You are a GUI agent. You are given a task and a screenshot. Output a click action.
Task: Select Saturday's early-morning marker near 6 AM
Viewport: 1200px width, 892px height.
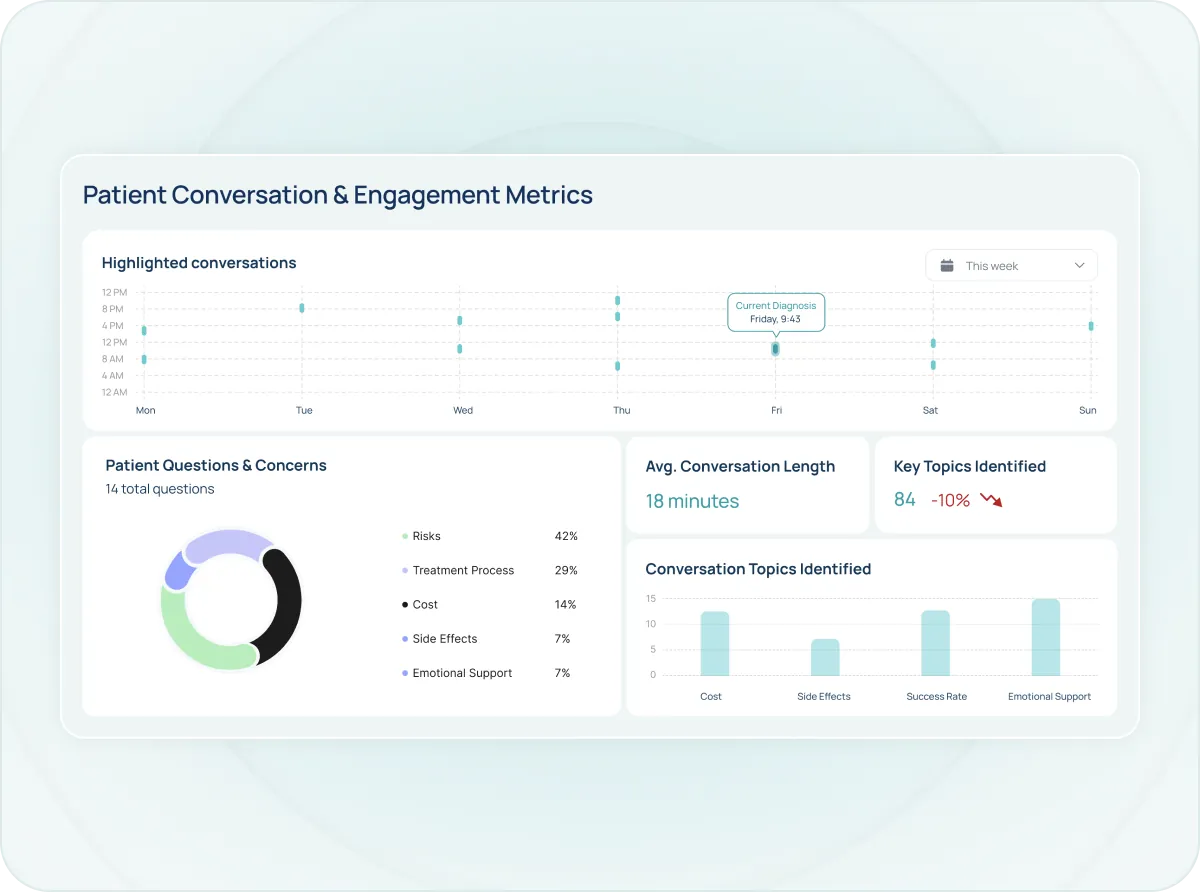pos(933,365)
